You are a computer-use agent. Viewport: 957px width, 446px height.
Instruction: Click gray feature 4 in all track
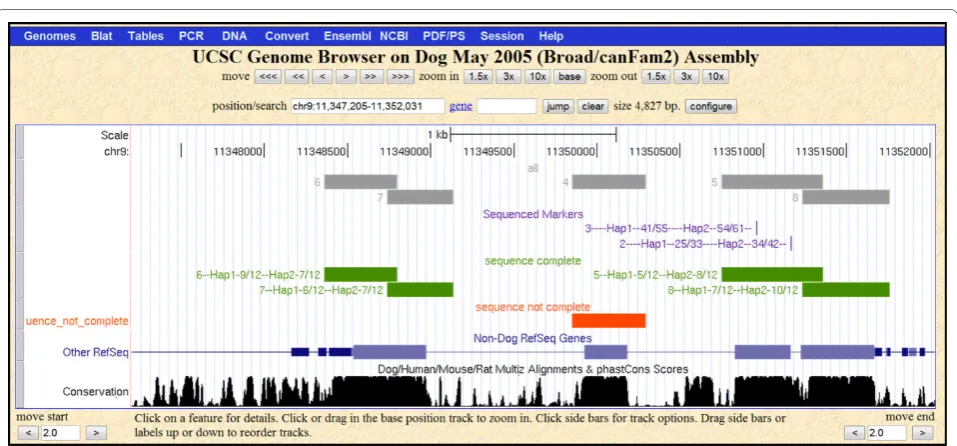click(x=609, y=182)
